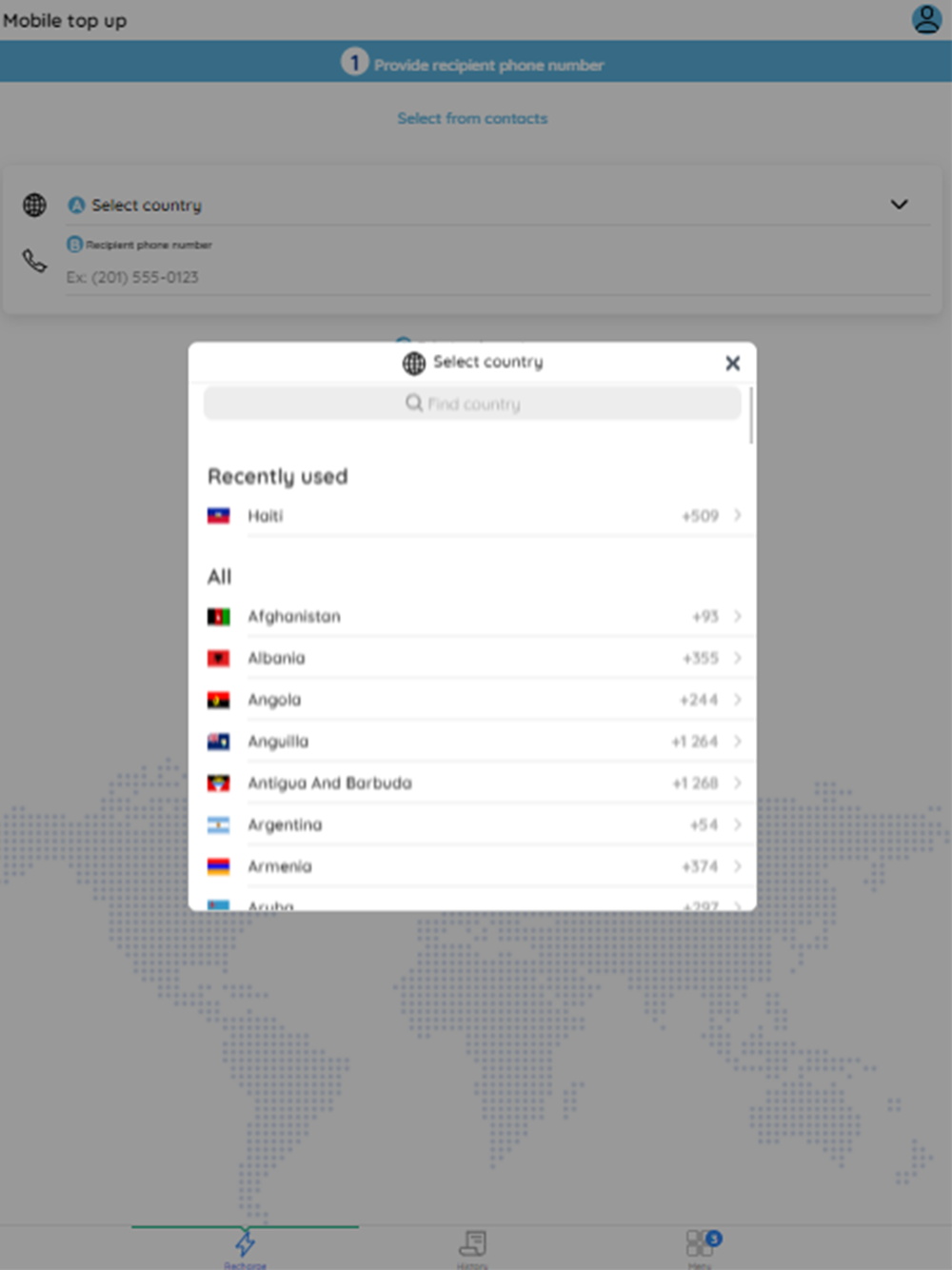Click the globe icon beside Select country
This screenshot has height=1270, width=952.
pyautogui.click(x=34, y=205)
